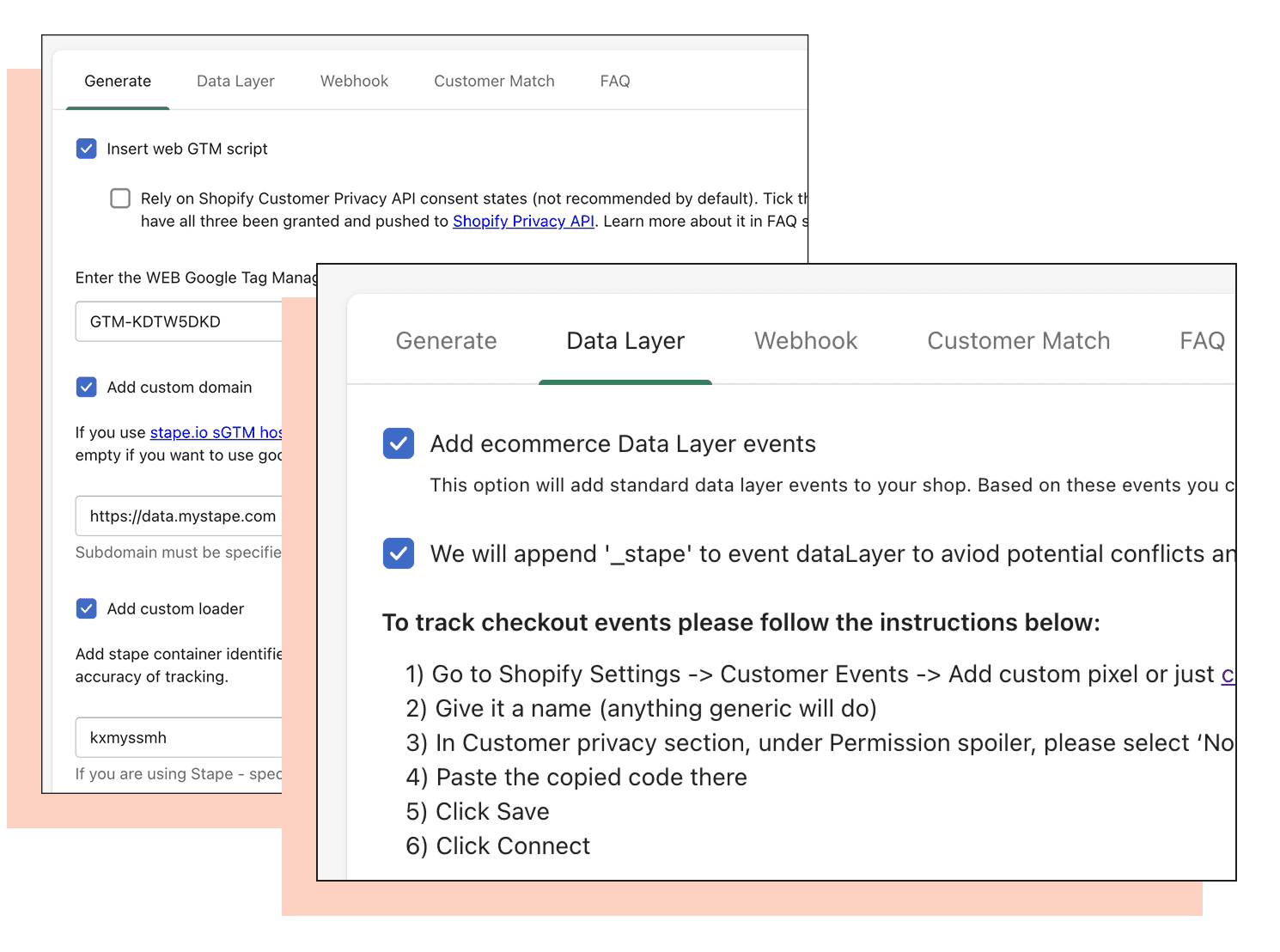Open stape.io sGTM hosting link
The image size is (1280, 952).
[216, 432]
